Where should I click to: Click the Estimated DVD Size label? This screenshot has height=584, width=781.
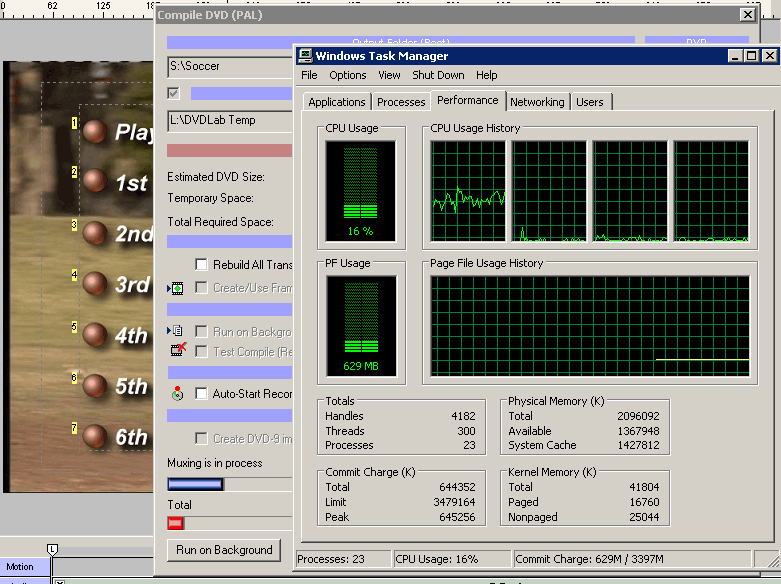pyautogui.click(x=216, y=177)
